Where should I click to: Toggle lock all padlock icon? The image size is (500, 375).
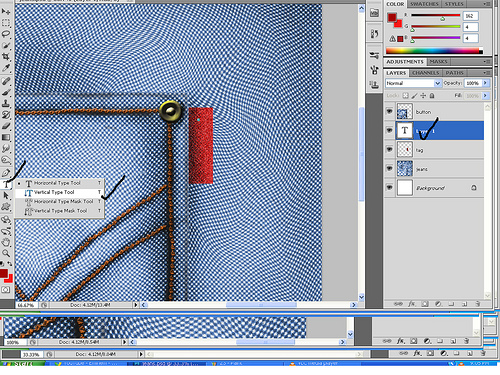point(432,96)
